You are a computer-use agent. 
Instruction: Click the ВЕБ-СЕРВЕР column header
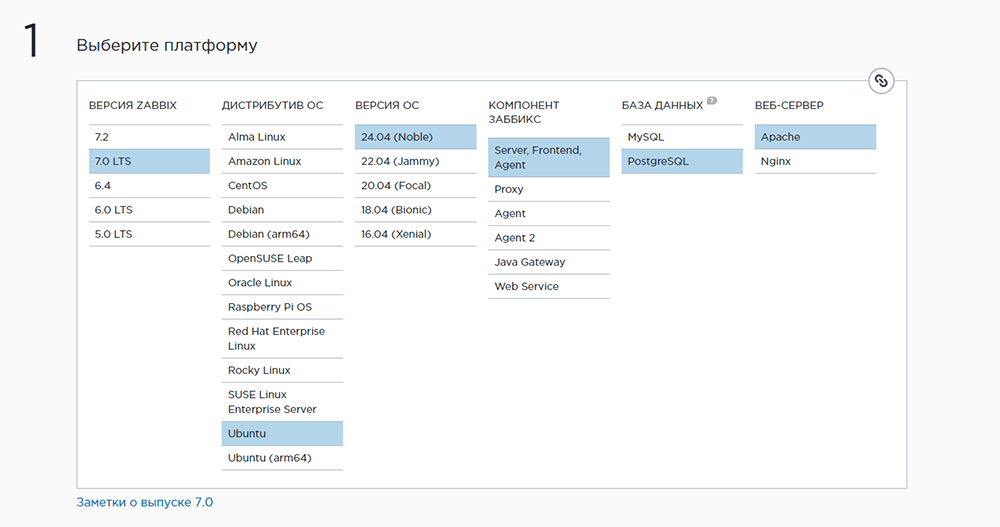(789, 105)
